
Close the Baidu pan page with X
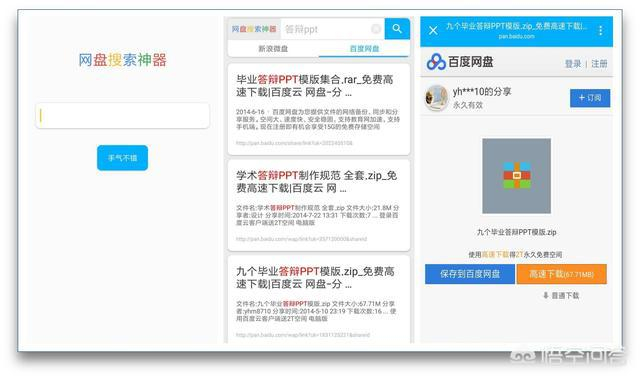point(433,31)
